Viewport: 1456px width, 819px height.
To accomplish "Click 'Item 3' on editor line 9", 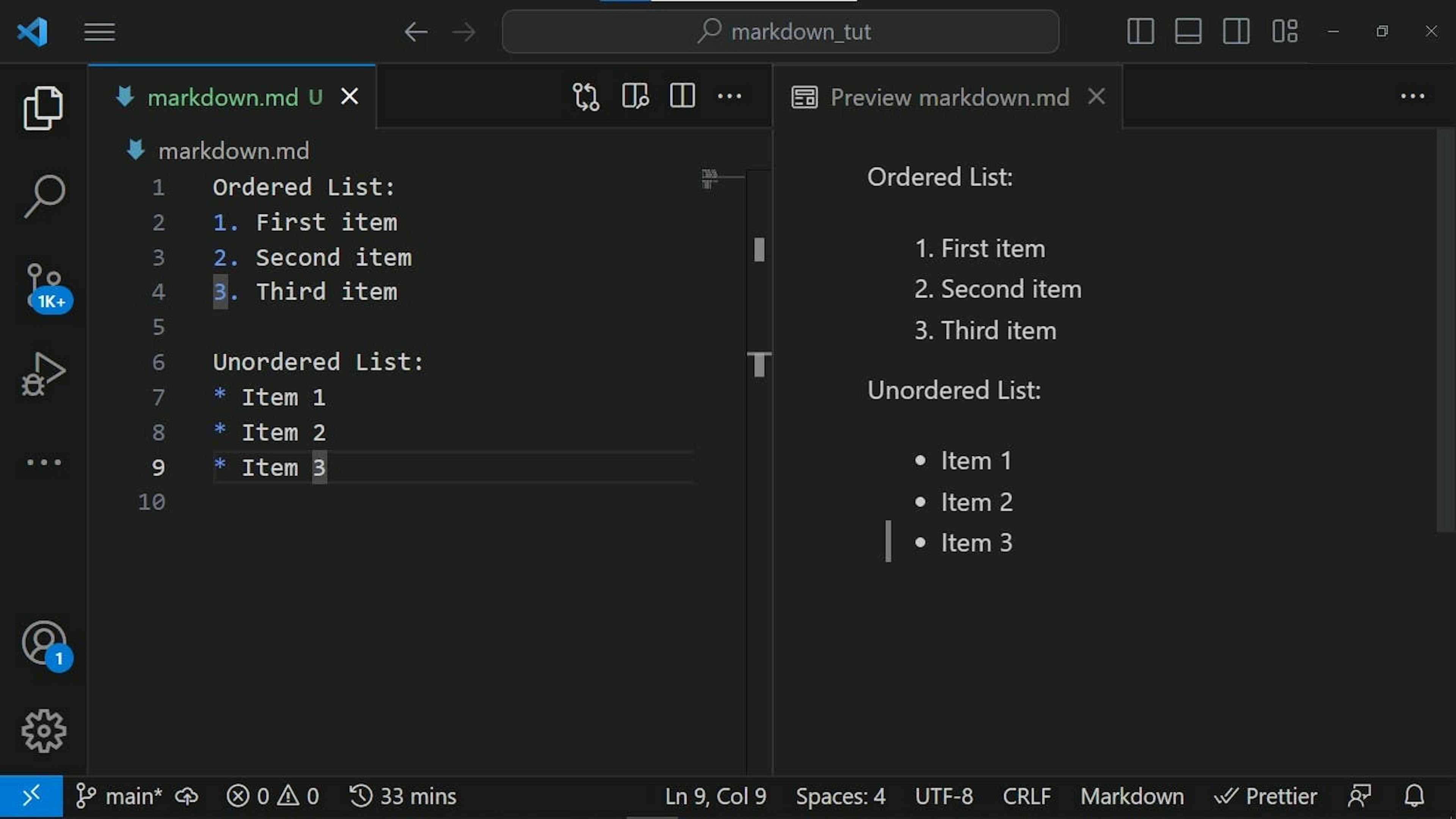I will (x=284, y=467).
